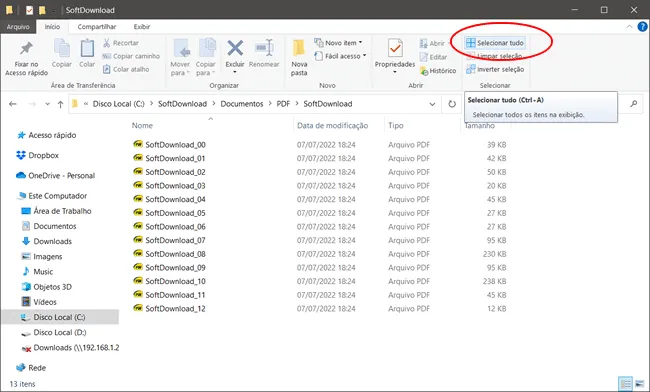Click Documentos in the address path

tap(242, 104)
